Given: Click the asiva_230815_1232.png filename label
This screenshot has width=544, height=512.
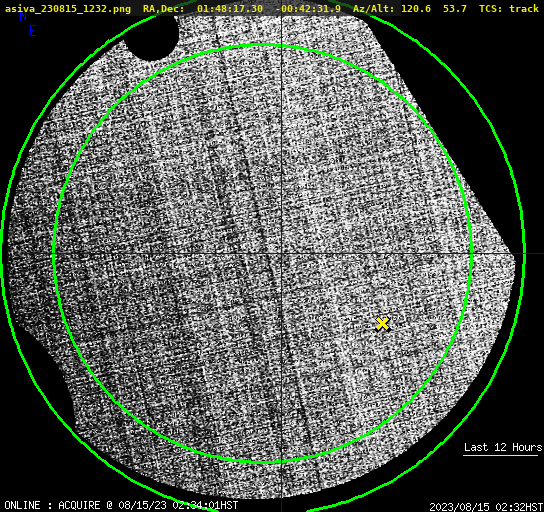Looking at the screenshot, I should [68, 8].
